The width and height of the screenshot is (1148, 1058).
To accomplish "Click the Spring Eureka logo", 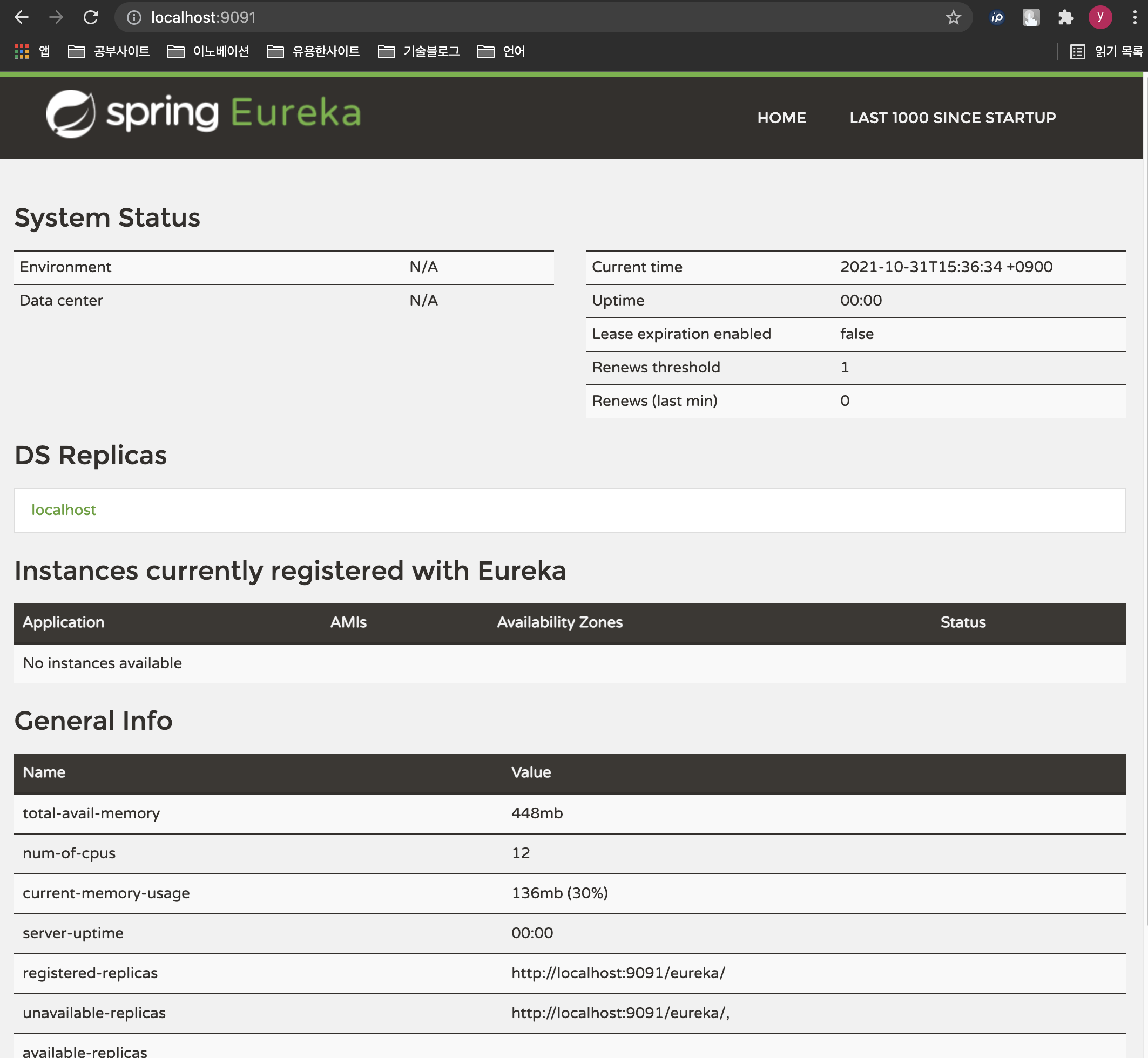I will [x=204, y=113].
